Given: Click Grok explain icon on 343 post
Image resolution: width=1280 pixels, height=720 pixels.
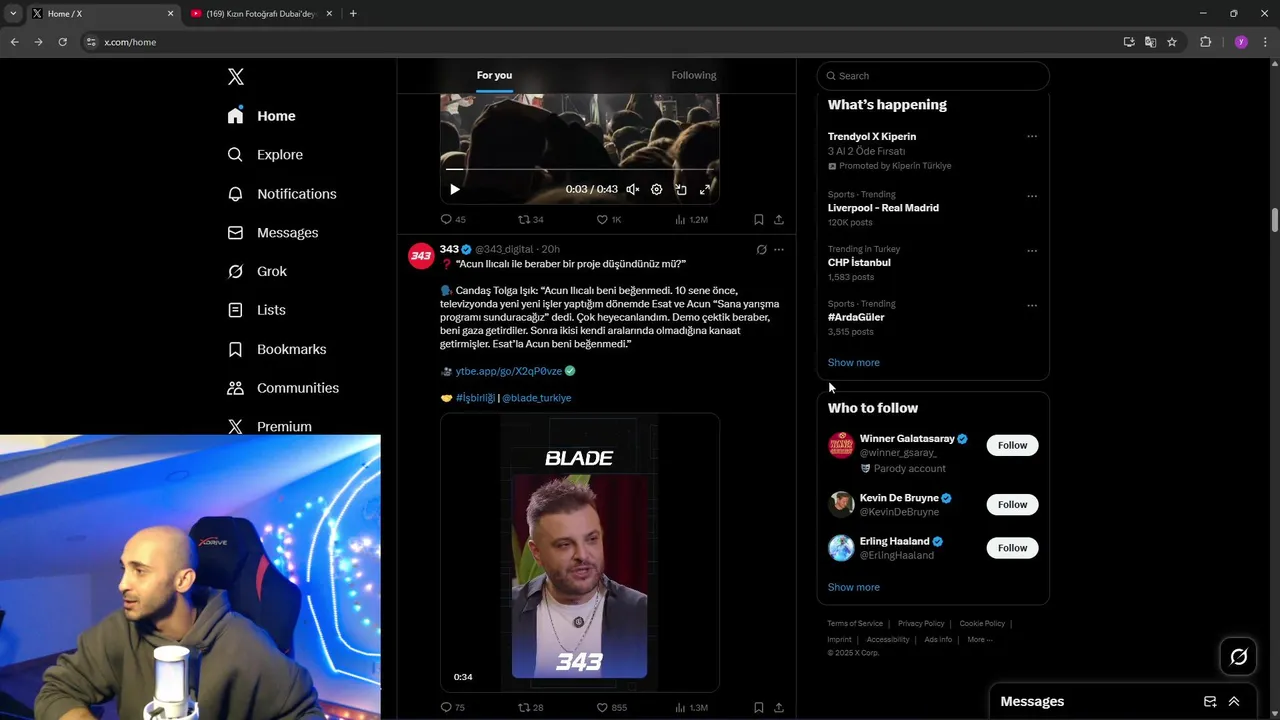Looking at the screenshot, I should (x=761, y=249).
